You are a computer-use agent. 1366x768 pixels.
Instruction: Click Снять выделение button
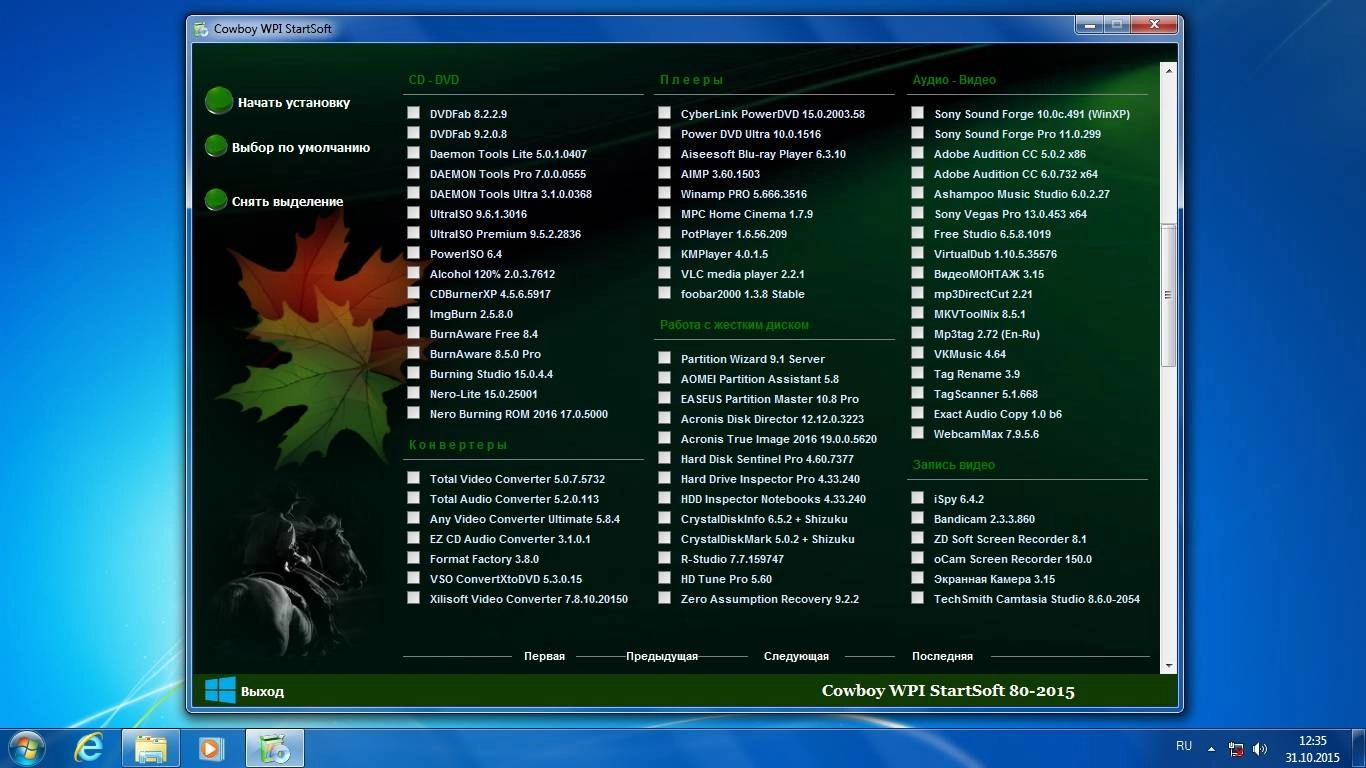tap(216, 200)
